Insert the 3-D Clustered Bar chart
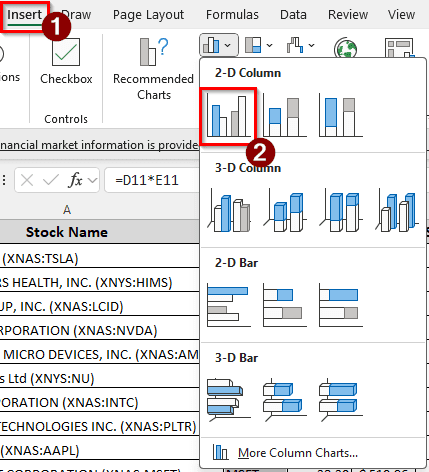This screenshot has height=472, width=429. (229, 399)
